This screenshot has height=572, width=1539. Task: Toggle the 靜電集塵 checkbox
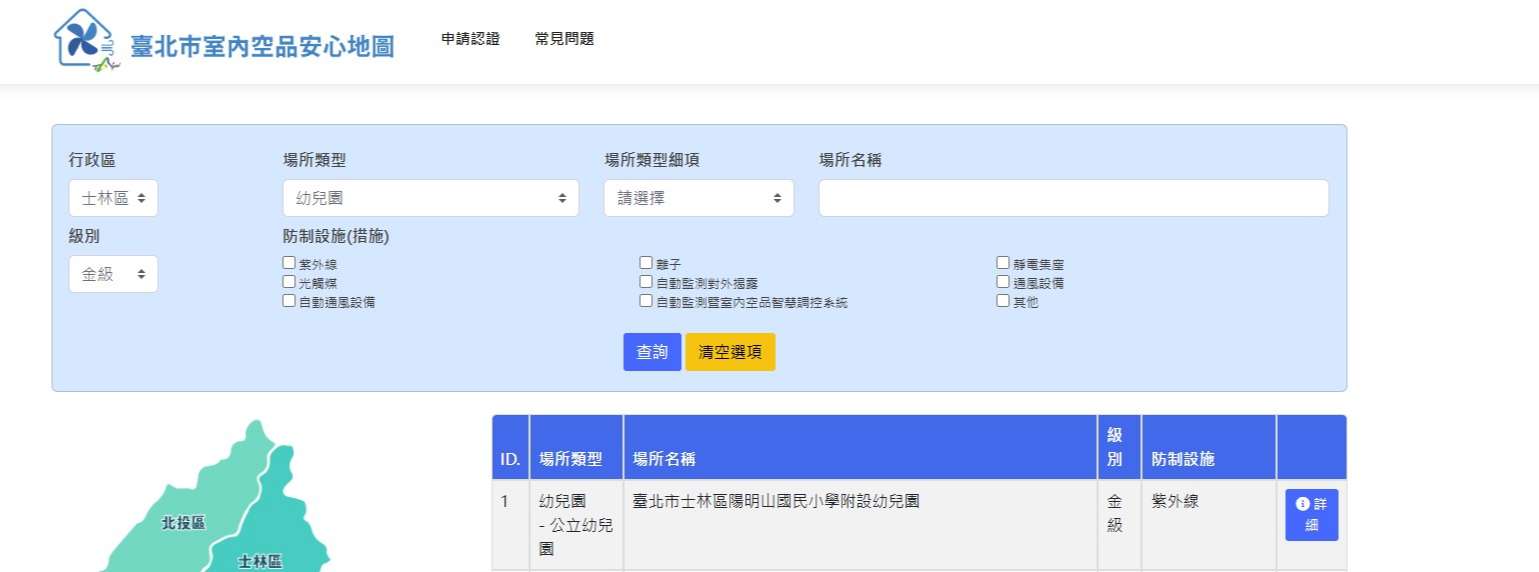pyautogui.click(x=1003, y=263)
